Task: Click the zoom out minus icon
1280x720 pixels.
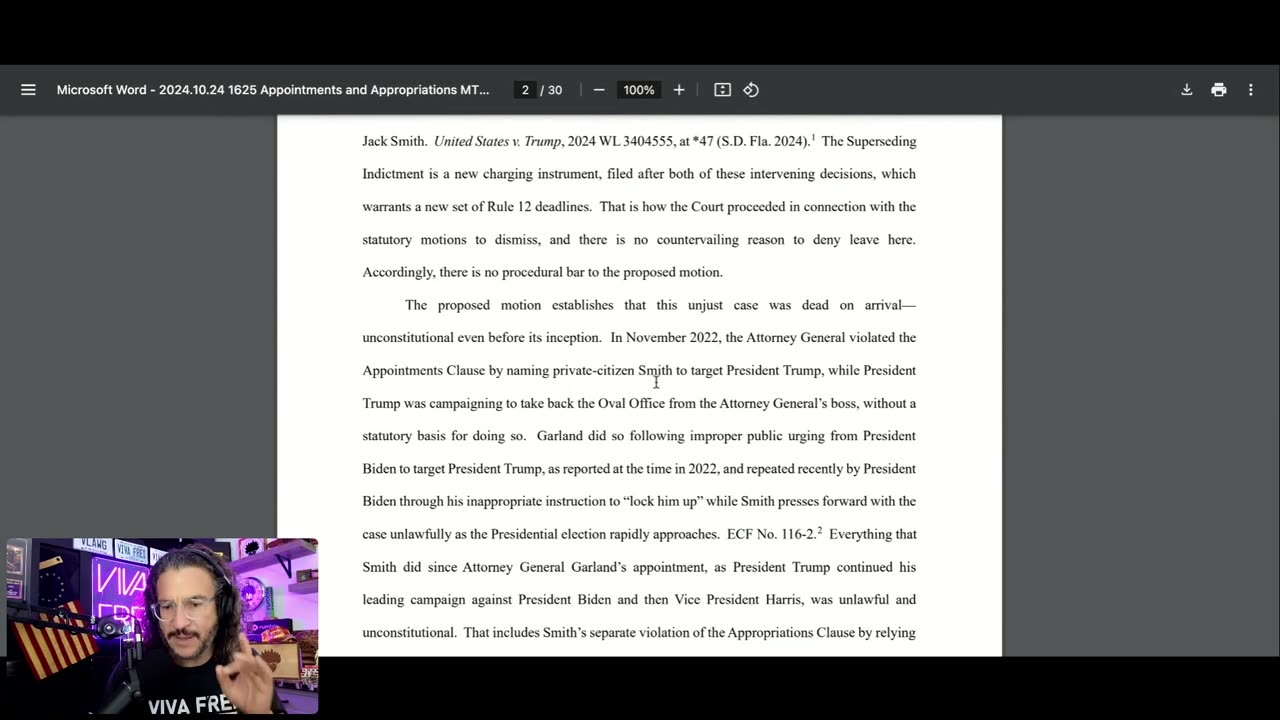Action: (599, 90)
